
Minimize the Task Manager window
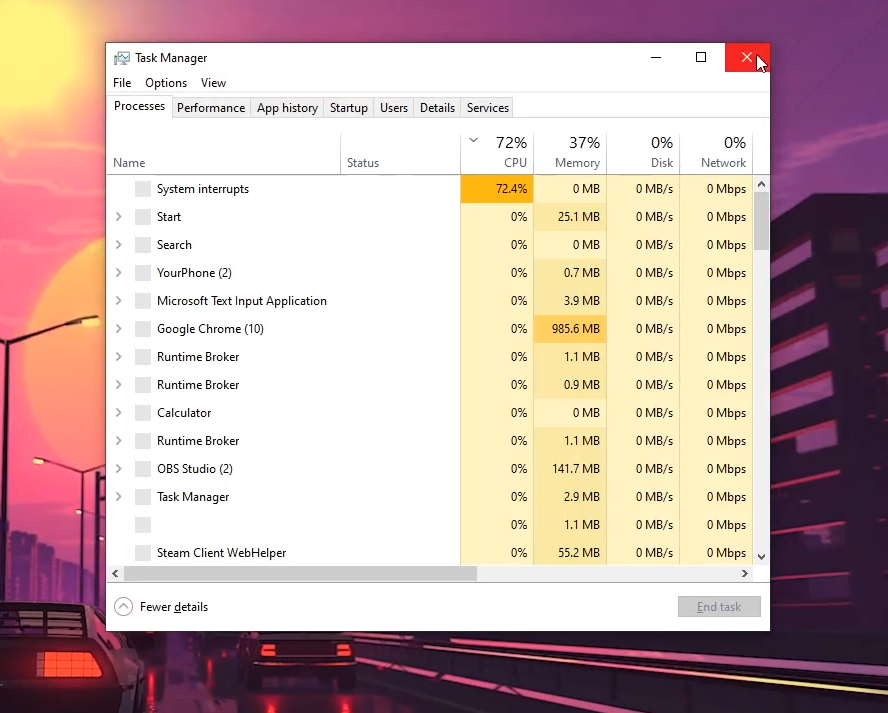[656, 57]
